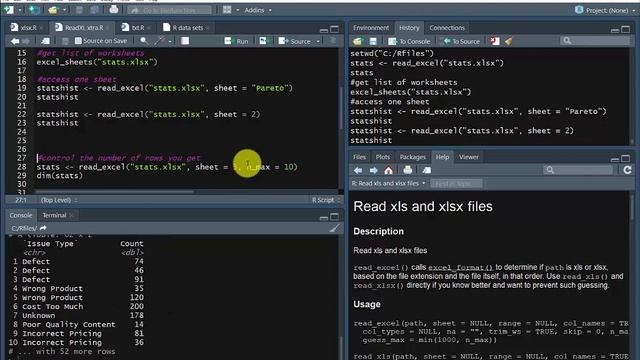Click the Compile Report notebook icon

[x=185, y=41]
